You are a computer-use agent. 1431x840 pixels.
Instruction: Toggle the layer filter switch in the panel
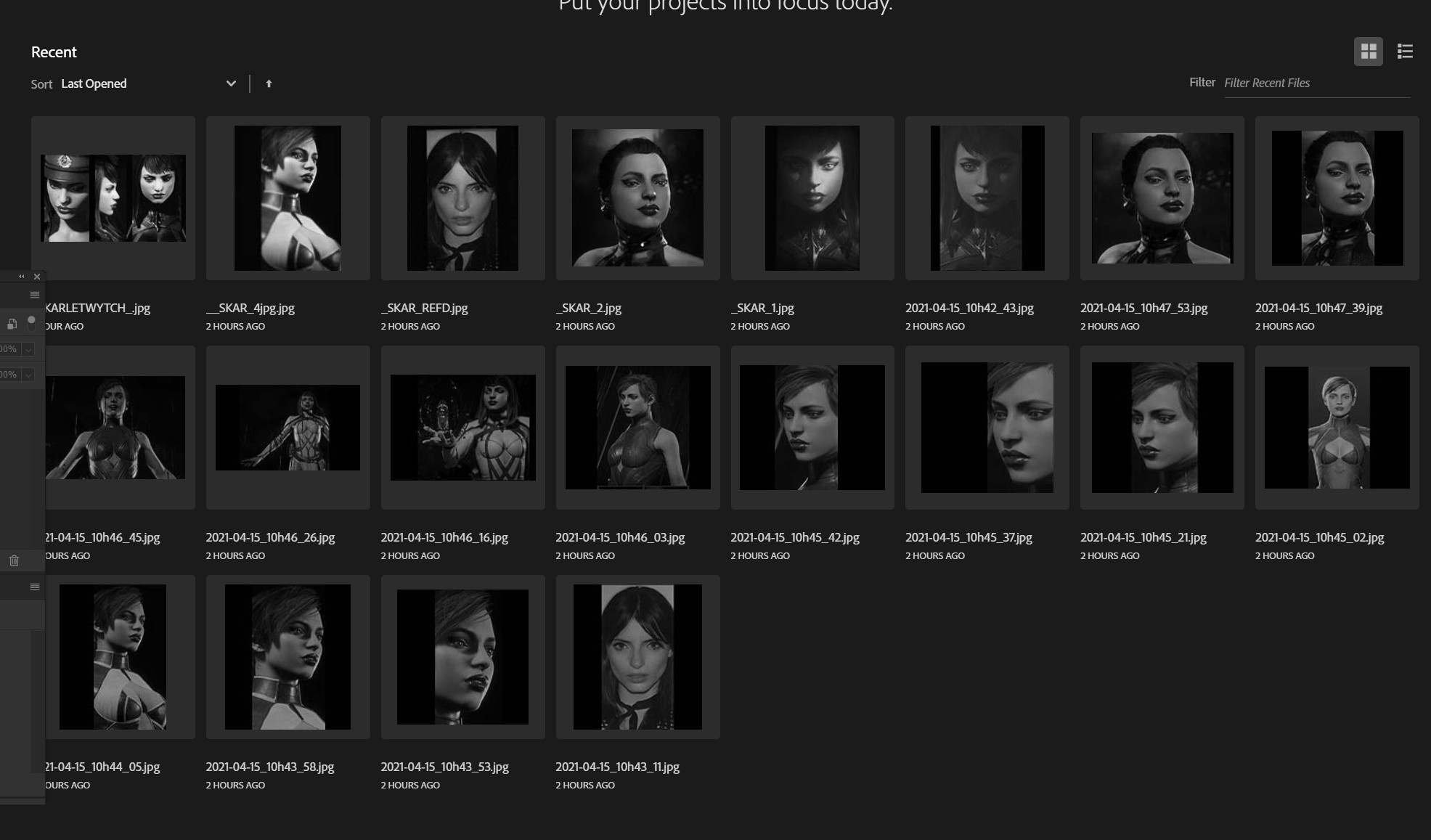pos(31,322)
